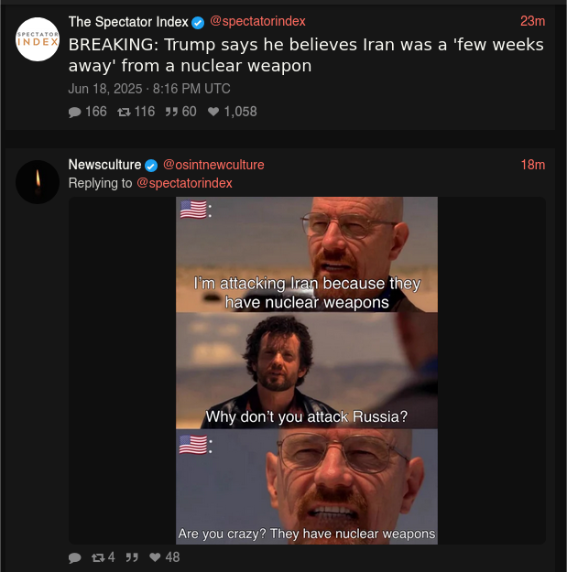Viewport: 567px width, 572px height.
Task: Open the @spectatorindex handle in the header
Action: [258, 22]
